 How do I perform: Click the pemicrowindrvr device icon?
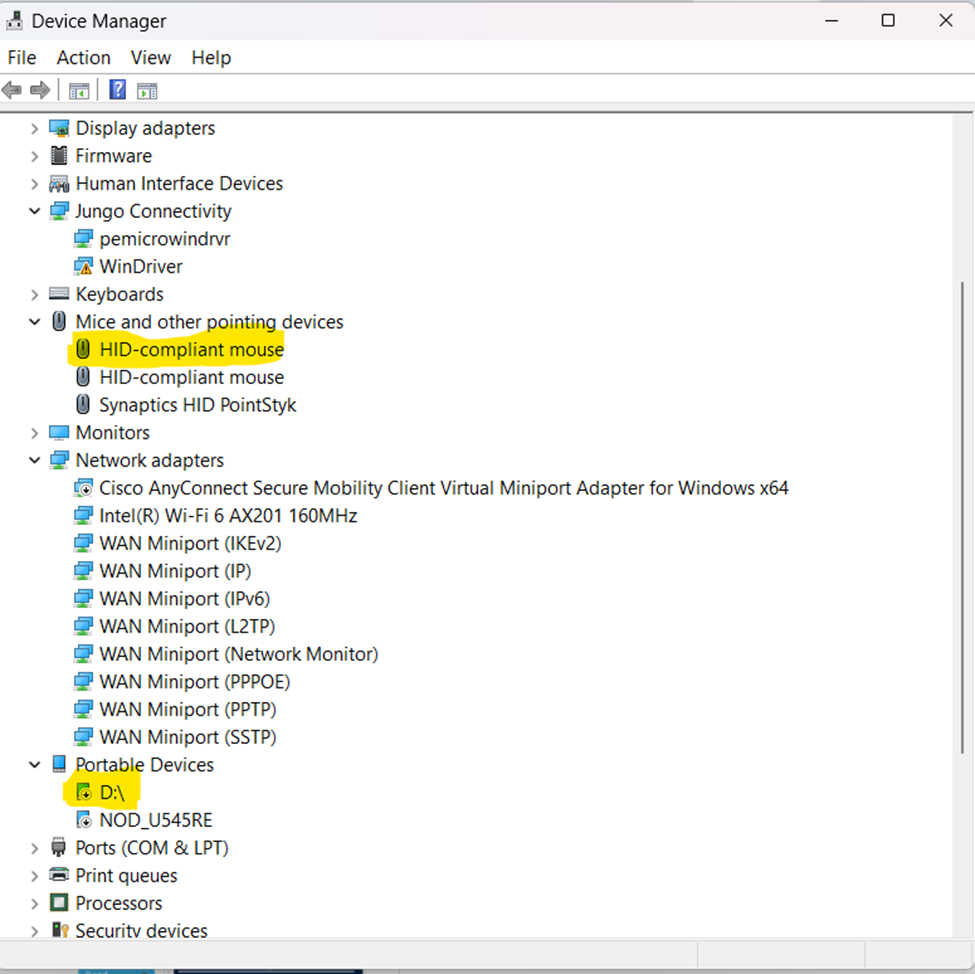click(83, 239)
